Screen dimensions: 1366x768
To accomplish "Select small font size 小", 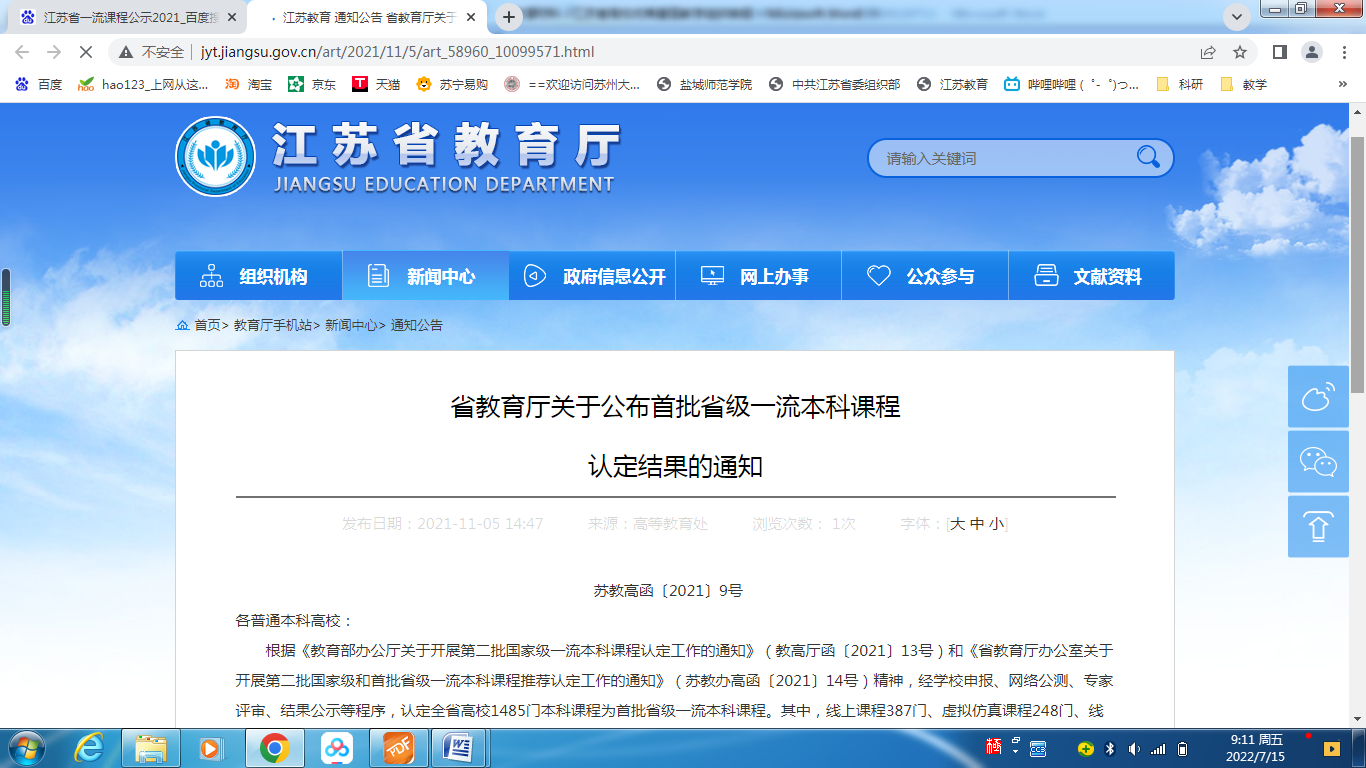I will (x=996, y=524).
